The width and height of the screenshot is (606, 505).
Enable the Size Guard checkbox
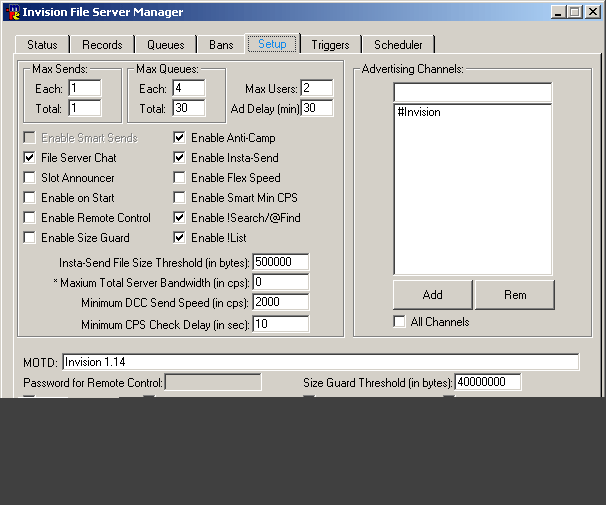[x=30, y=238]
